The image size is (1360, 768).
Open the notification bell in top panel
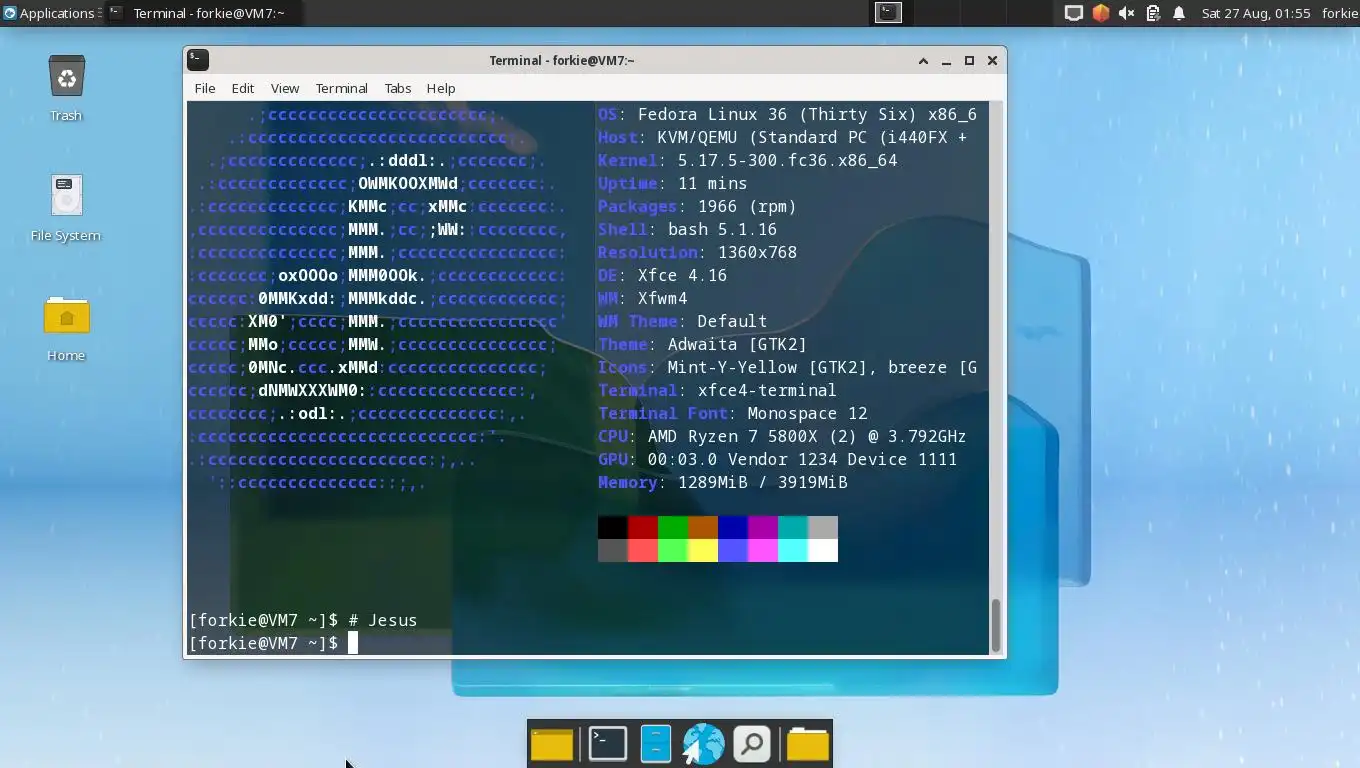(x=1179, y=13)
